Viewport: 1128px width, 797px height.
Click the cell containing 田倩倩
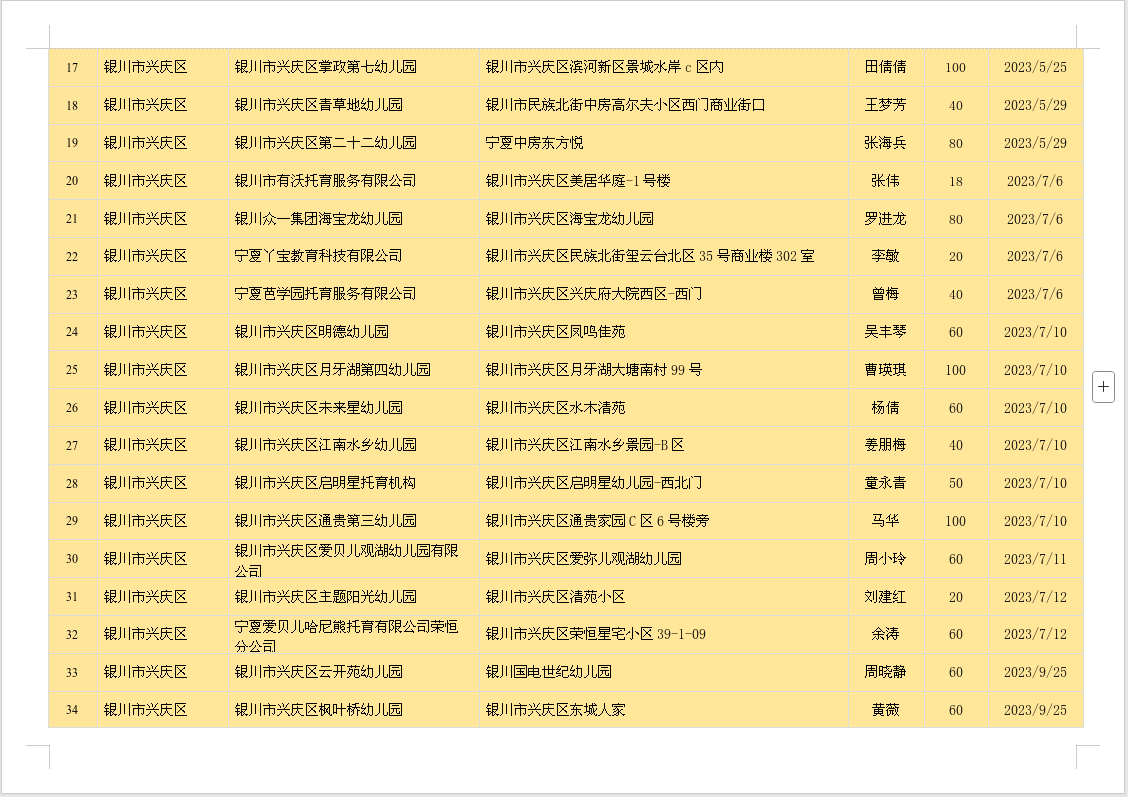(885, 67)
